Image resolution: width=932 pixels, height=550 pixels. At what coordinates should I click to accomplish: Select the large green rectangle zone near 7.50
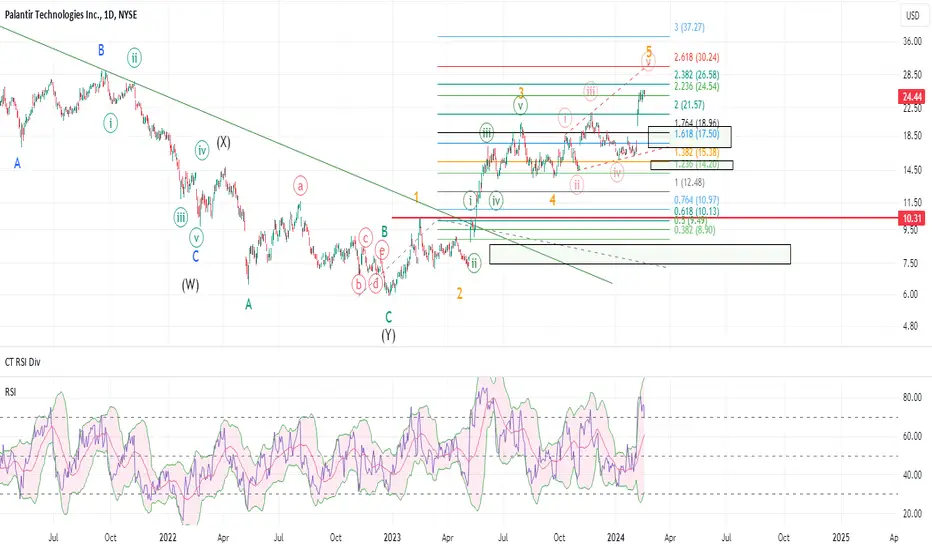[x=640, y=254]
